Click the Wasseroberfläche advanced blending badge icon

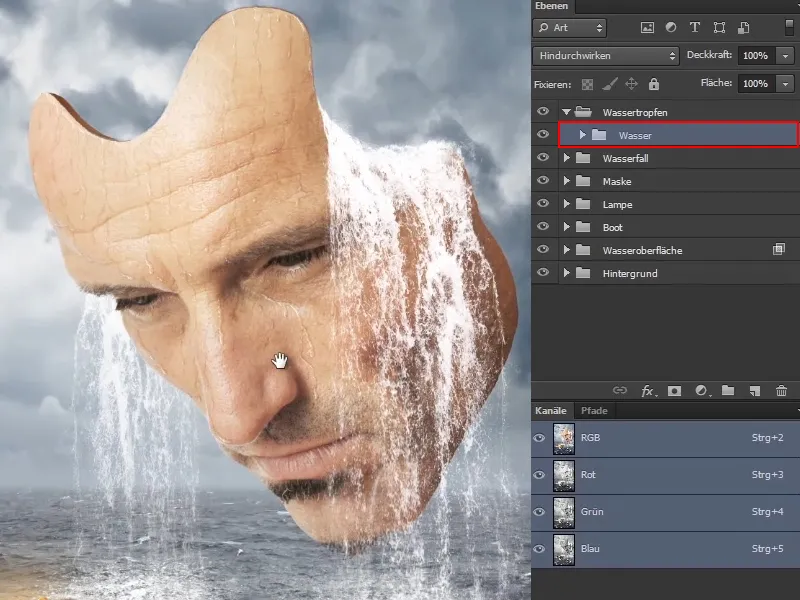point(779,249)
